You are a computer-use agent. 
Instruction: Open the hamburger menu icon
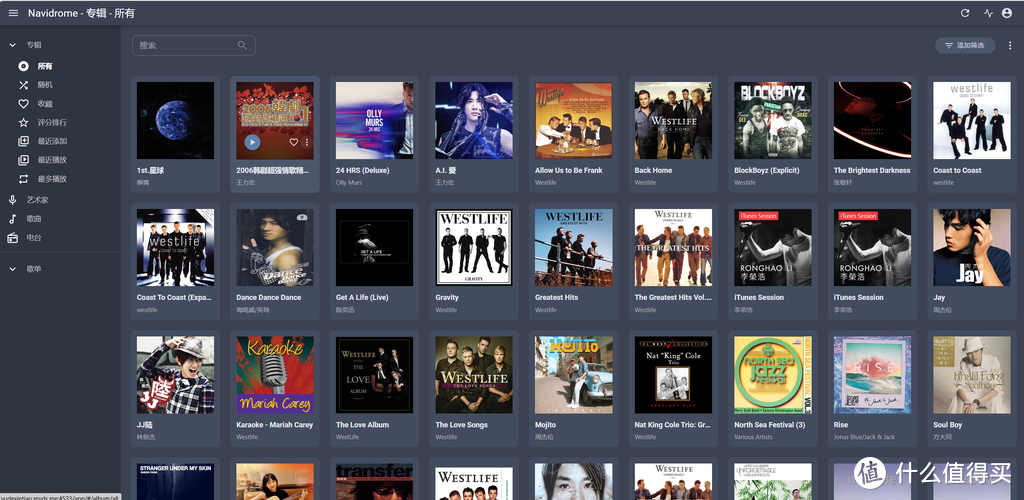point(13,13)
